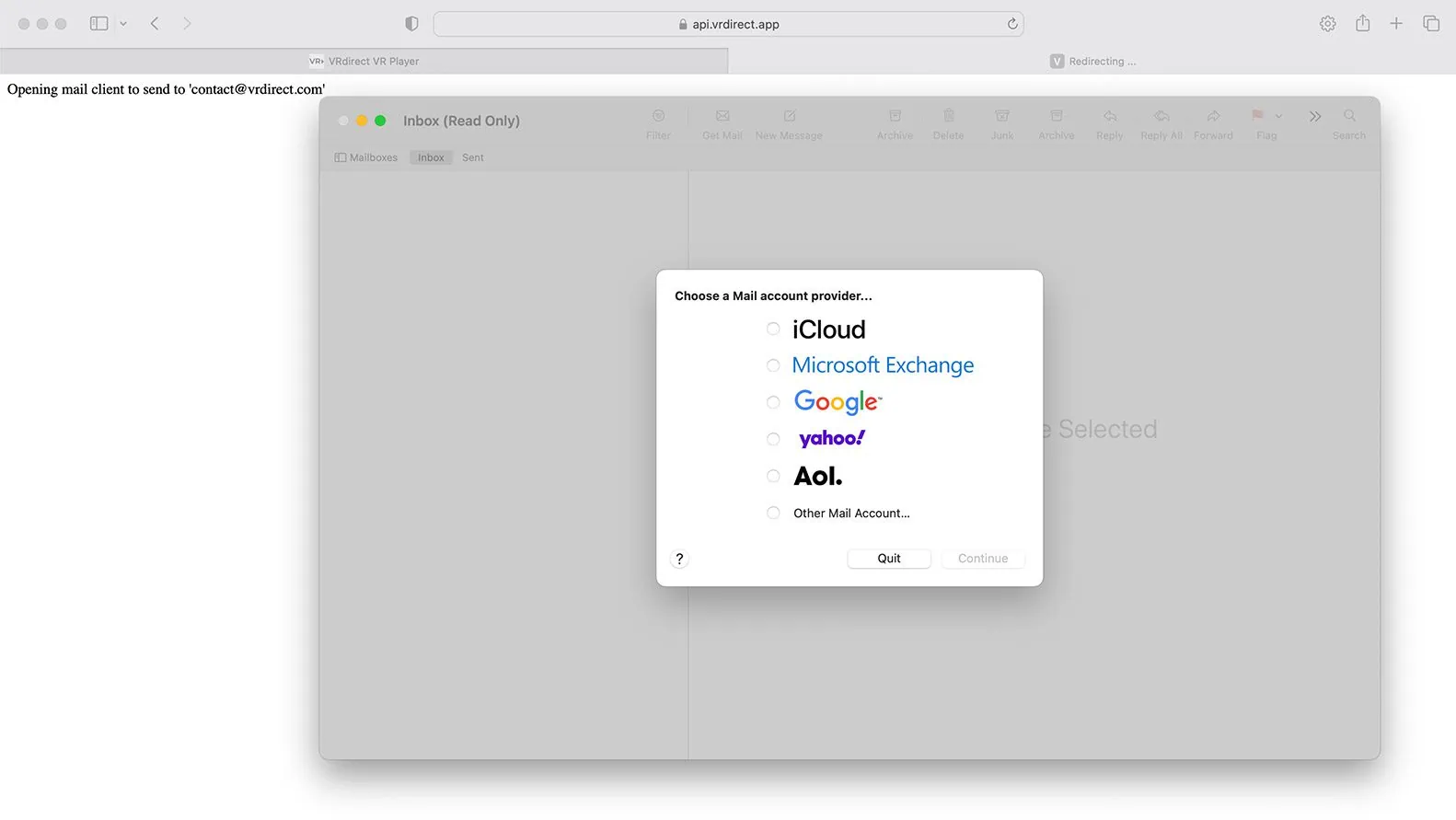
Task: Click the api.vrdirect.app address bar
Action: click(x=728, y=24)
